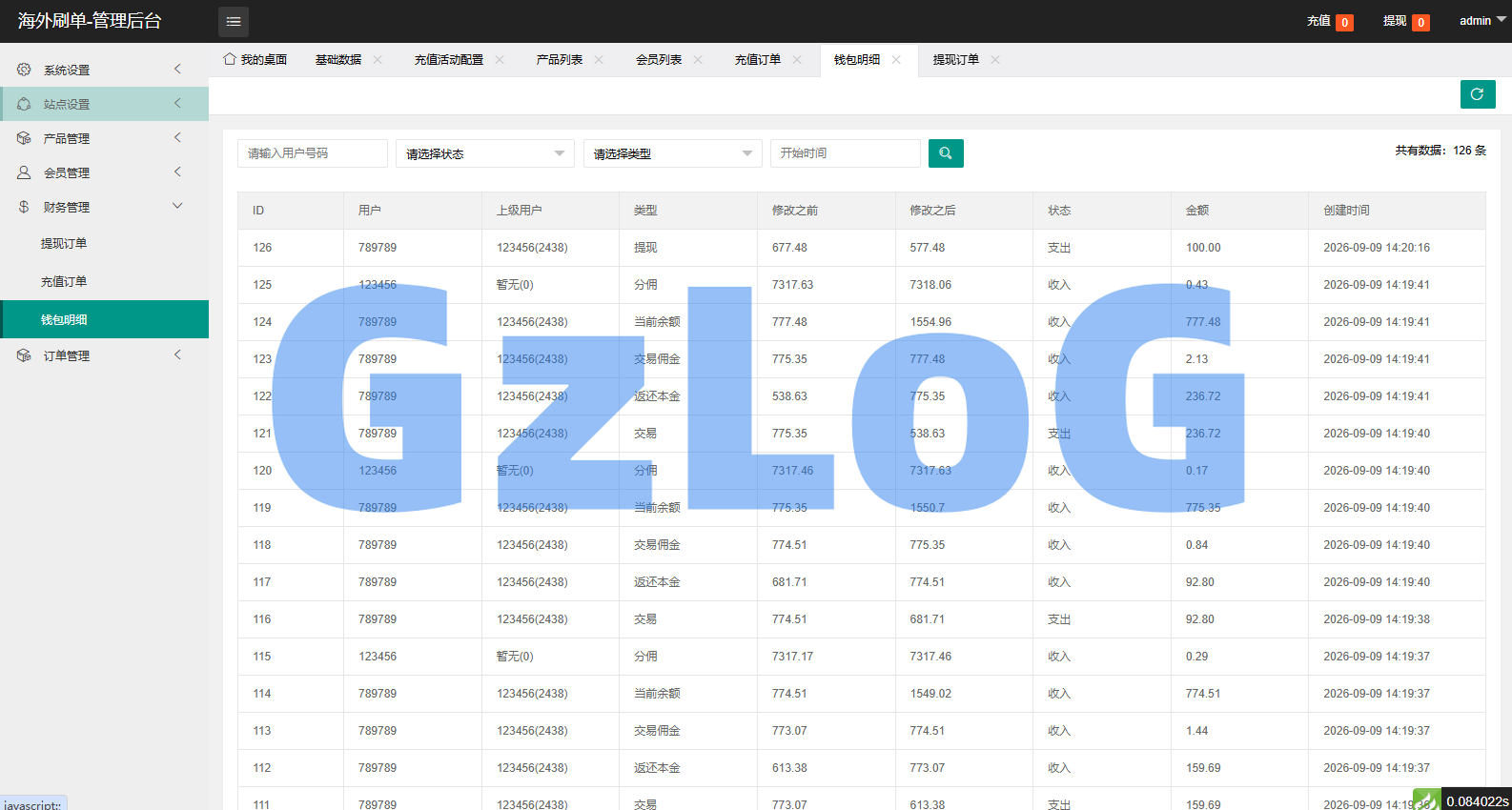Click the 开始时间 date field
This screenshot has height=810, width=1512.
(x=846, y=153)
